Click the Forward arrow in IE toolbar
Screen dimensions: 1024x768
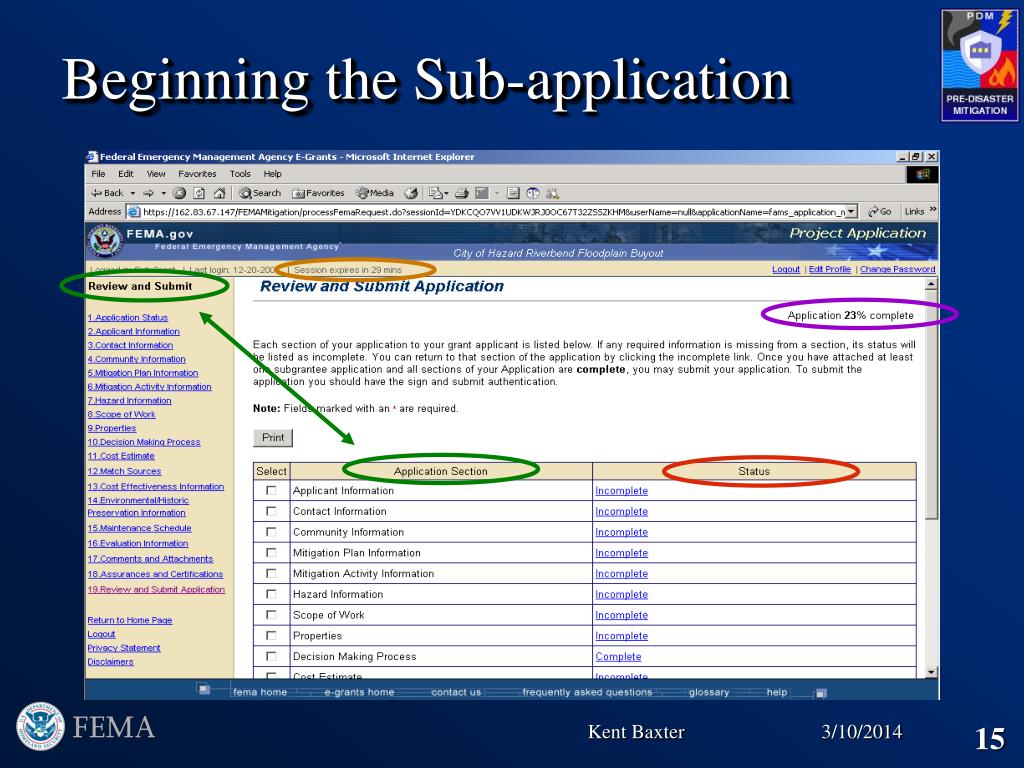[x=148, y=193]
